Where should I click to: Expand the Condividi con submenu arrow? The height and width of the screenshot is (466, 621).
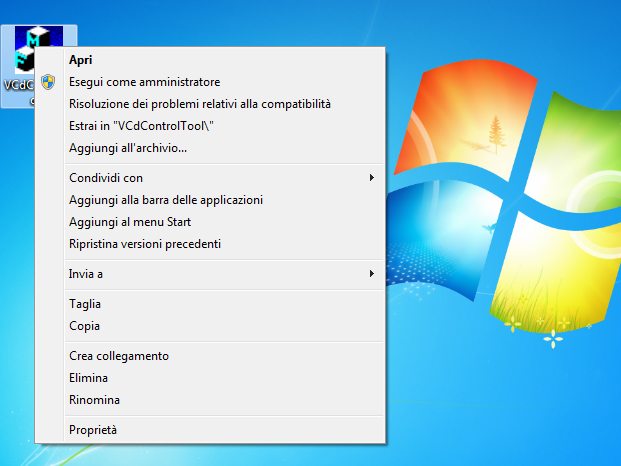371,178
